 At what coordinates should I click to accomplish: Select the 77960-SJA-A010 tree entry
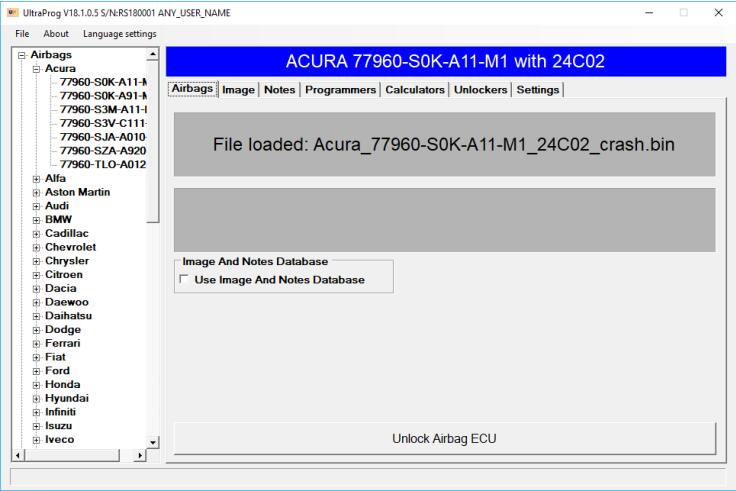tap(103, 137)
